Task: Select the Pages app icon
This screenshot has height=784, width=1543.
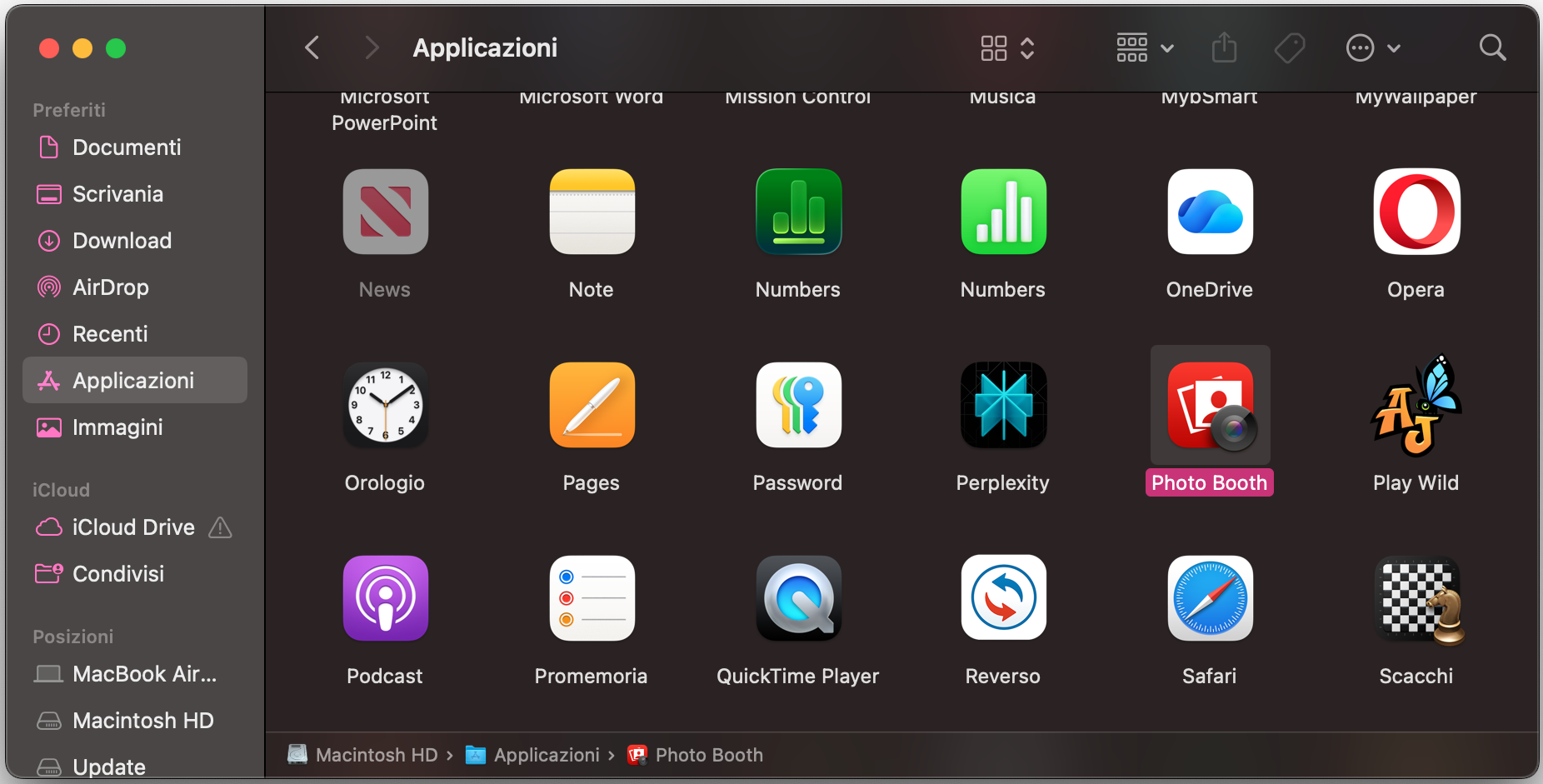Action: pyautogui.click(x=592, y=405)
